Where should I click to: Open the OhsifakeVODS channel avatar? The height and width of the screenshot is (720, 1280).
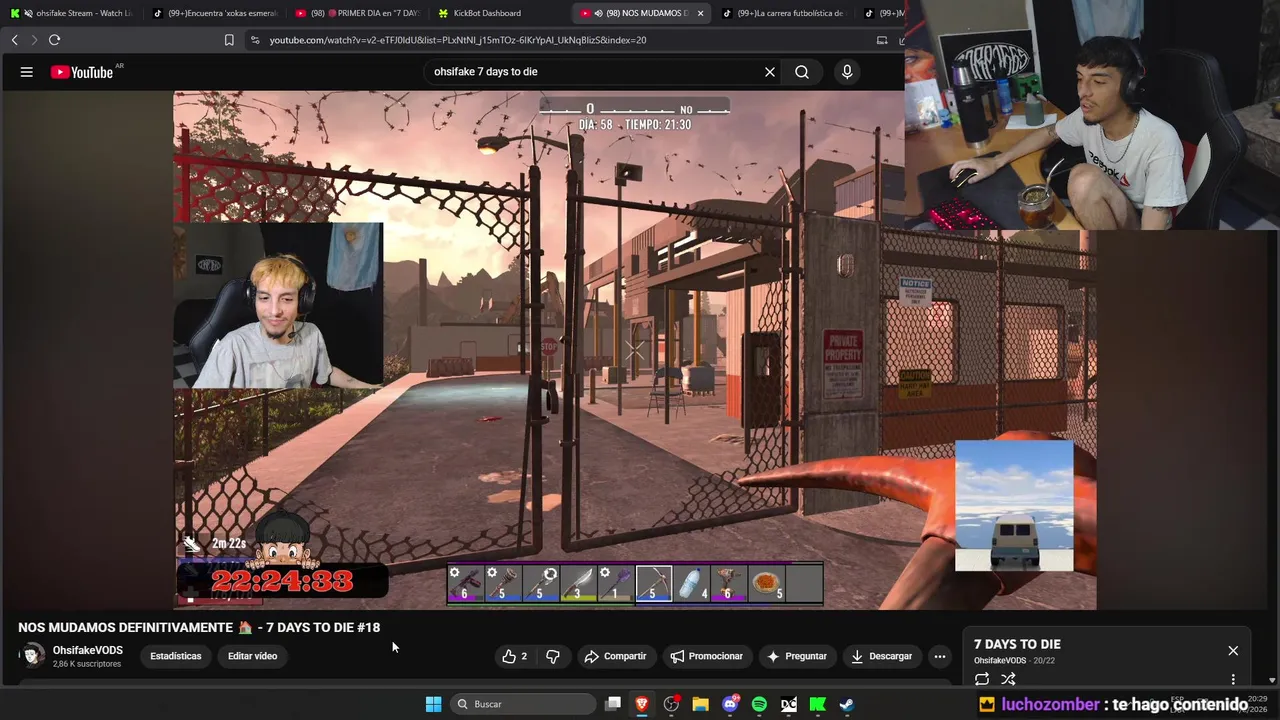tap(33, 656)
